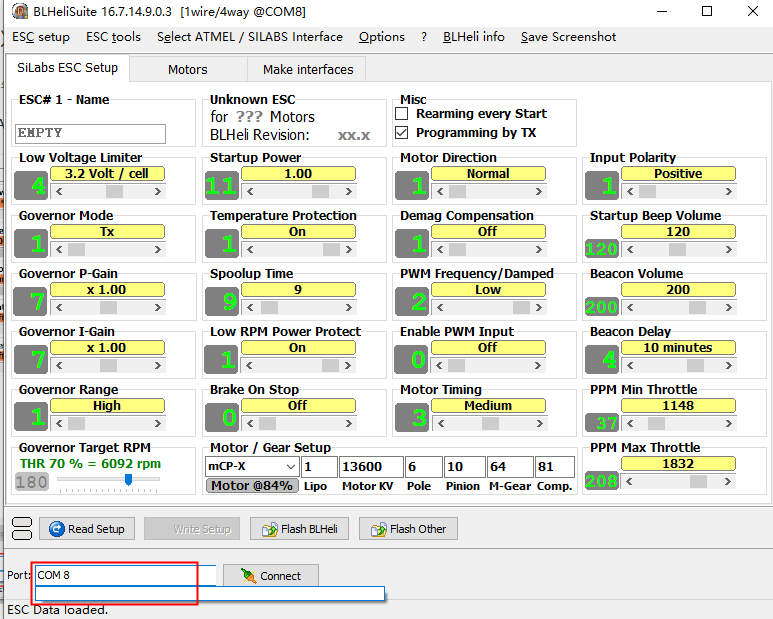Decrease Governor I-Gain with left arrow

tap(59, 365)
